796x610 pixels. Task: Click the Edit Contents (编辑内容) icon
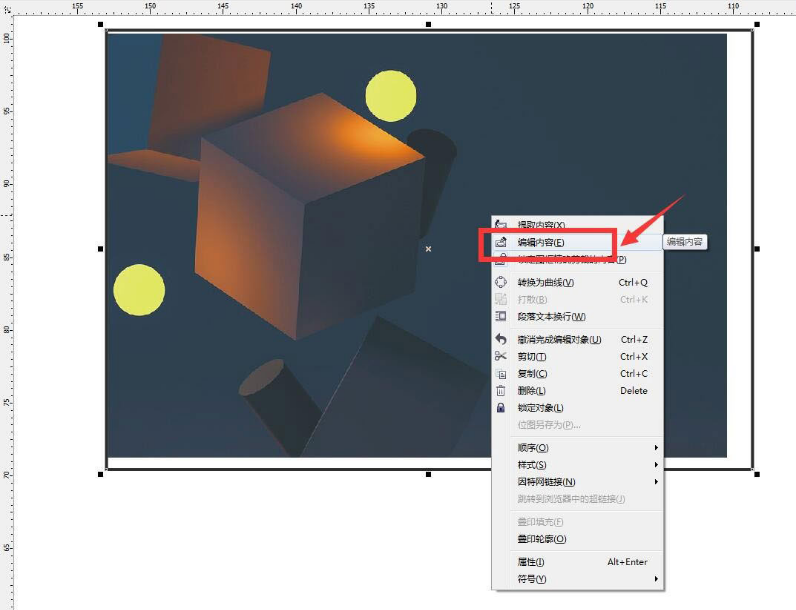point(501,242)
